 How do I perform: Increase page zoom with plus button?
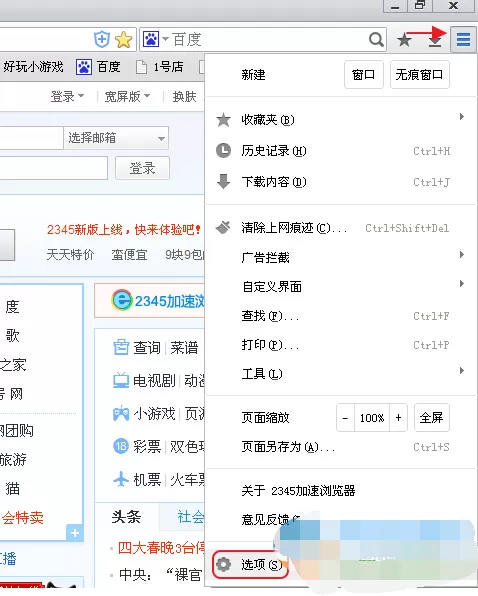398,418
